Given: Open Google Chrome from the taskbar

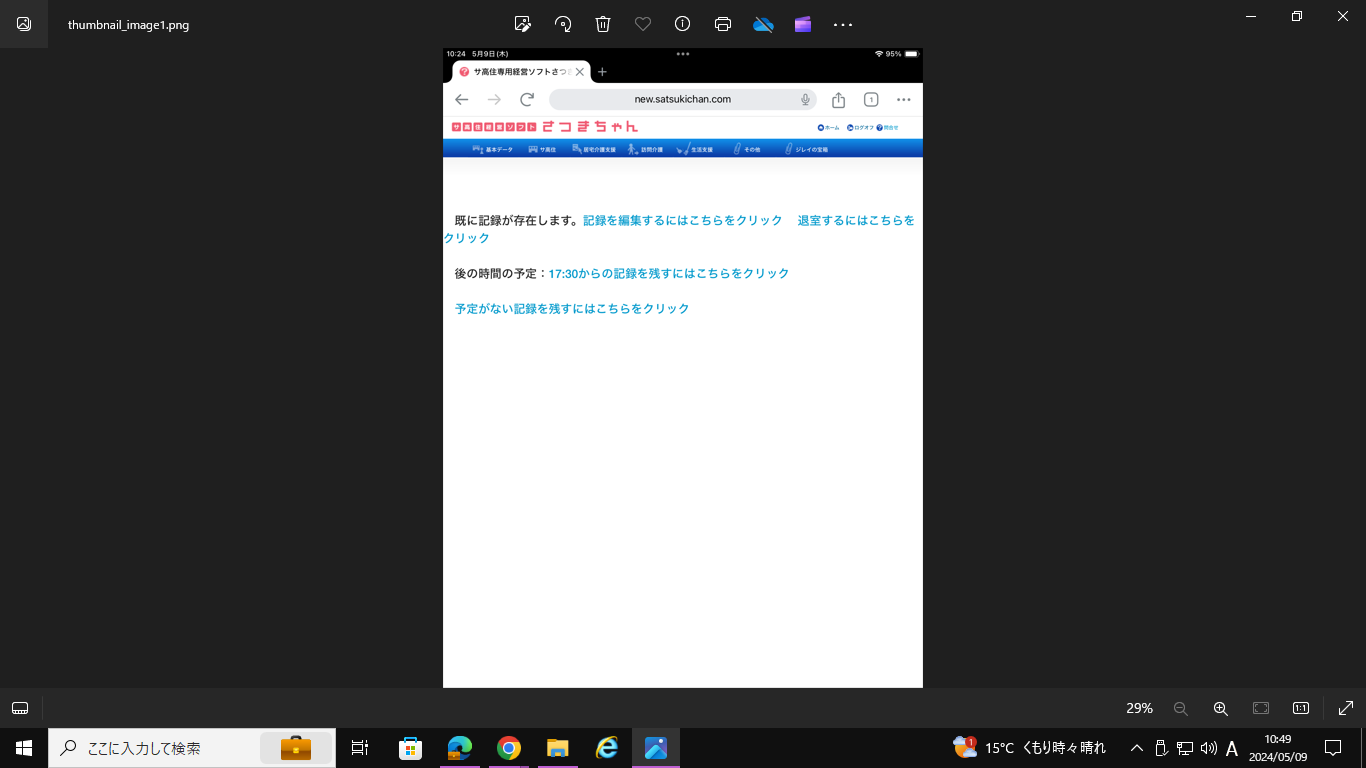Looking at the screenshot, I should (509, 748).
